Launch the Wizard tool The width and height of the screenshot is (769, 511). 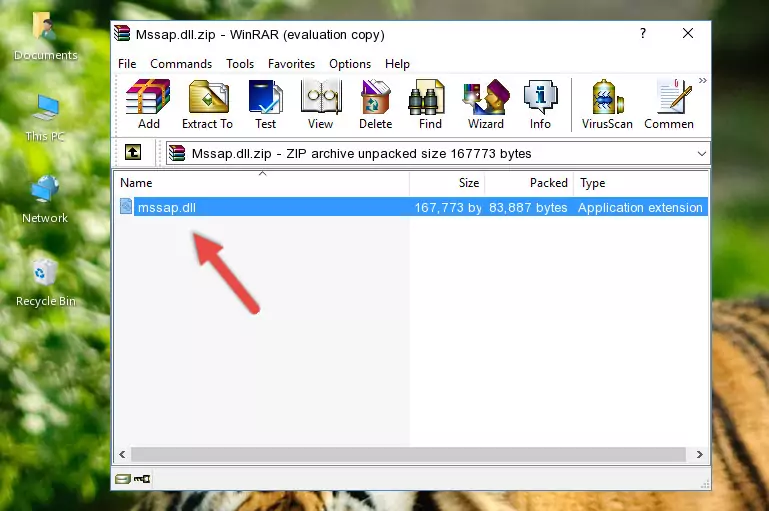click(x=486, y=104)
